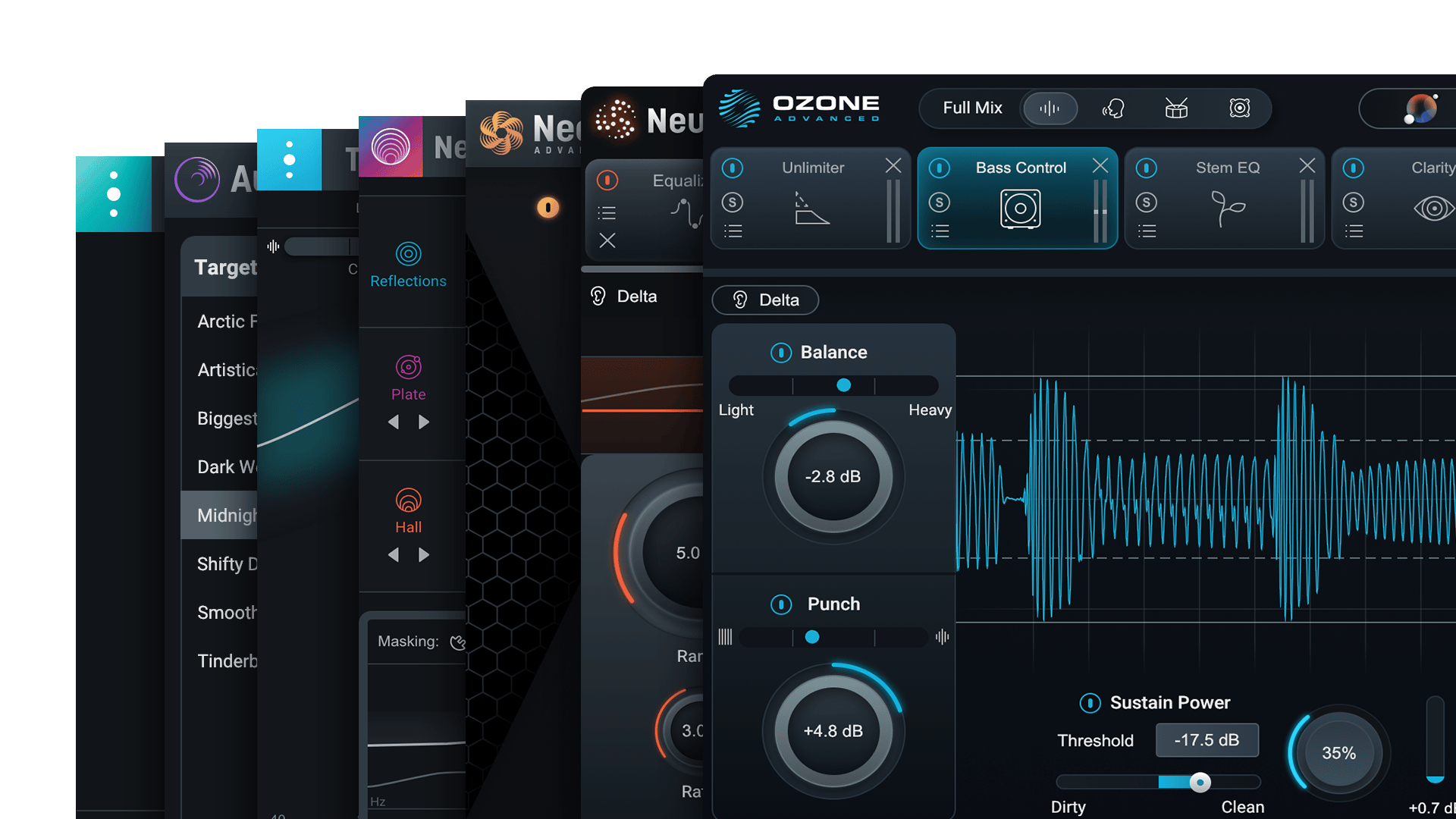Select the Full Mix waveform mode icon

[1050, 108]
